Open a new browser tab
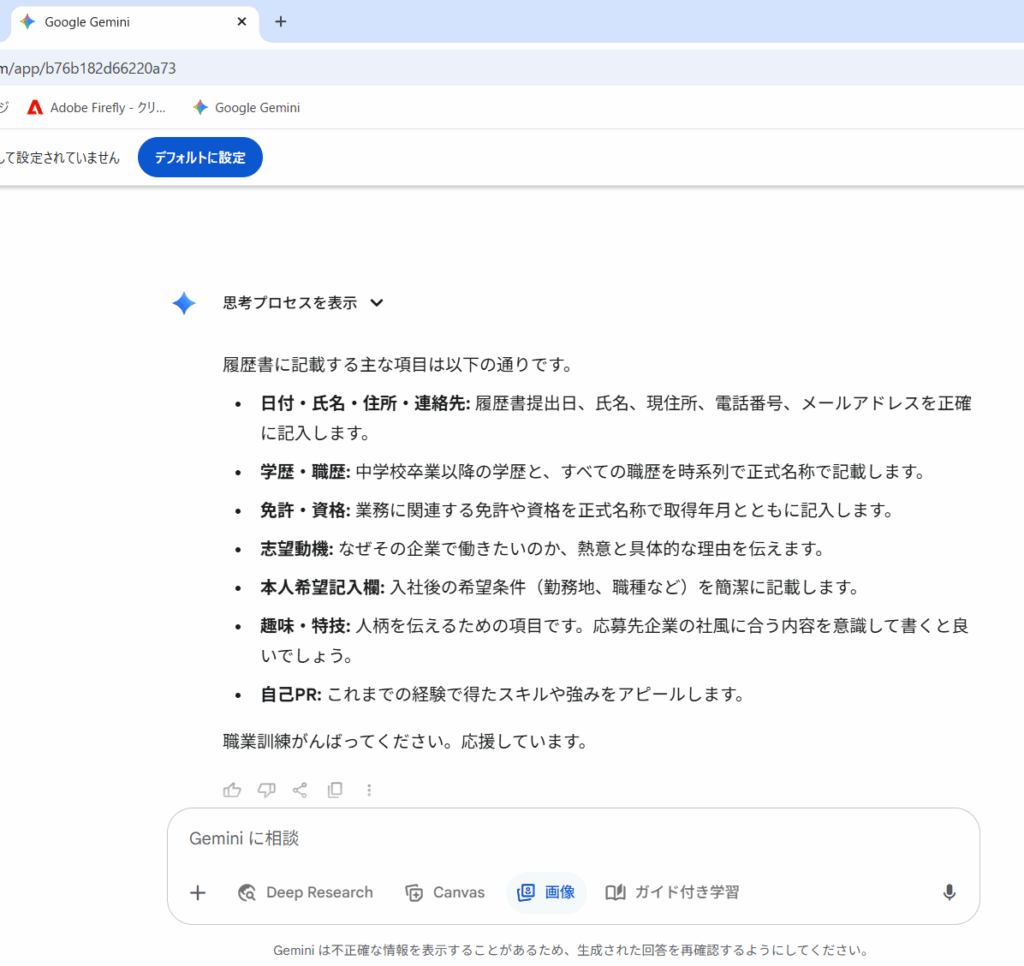The image size is (1024, 966). [280, 22]
